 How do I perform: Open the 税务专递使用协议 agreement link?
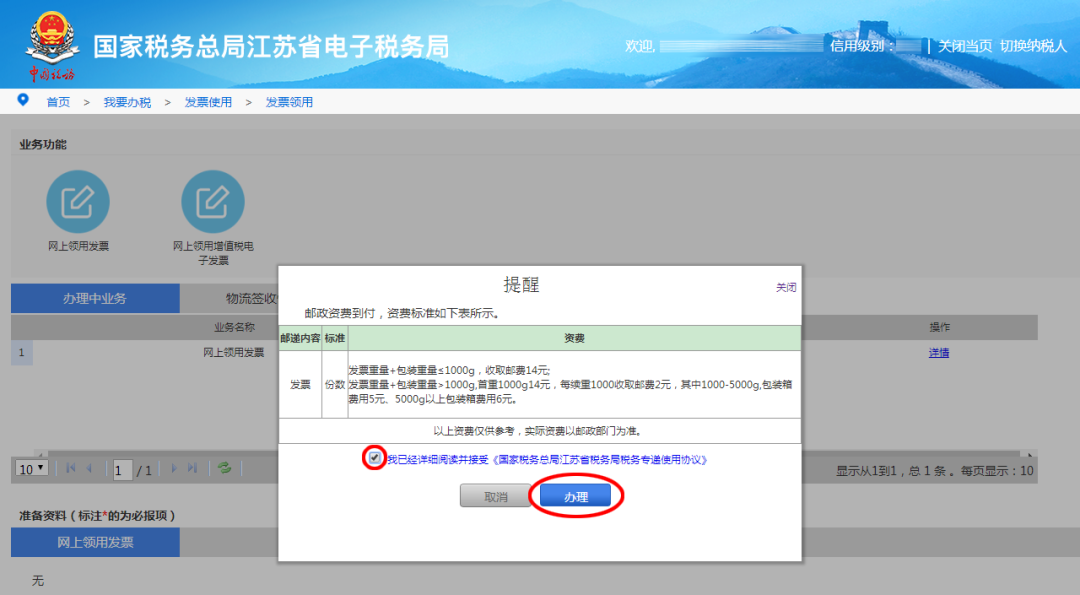(600, 459)
